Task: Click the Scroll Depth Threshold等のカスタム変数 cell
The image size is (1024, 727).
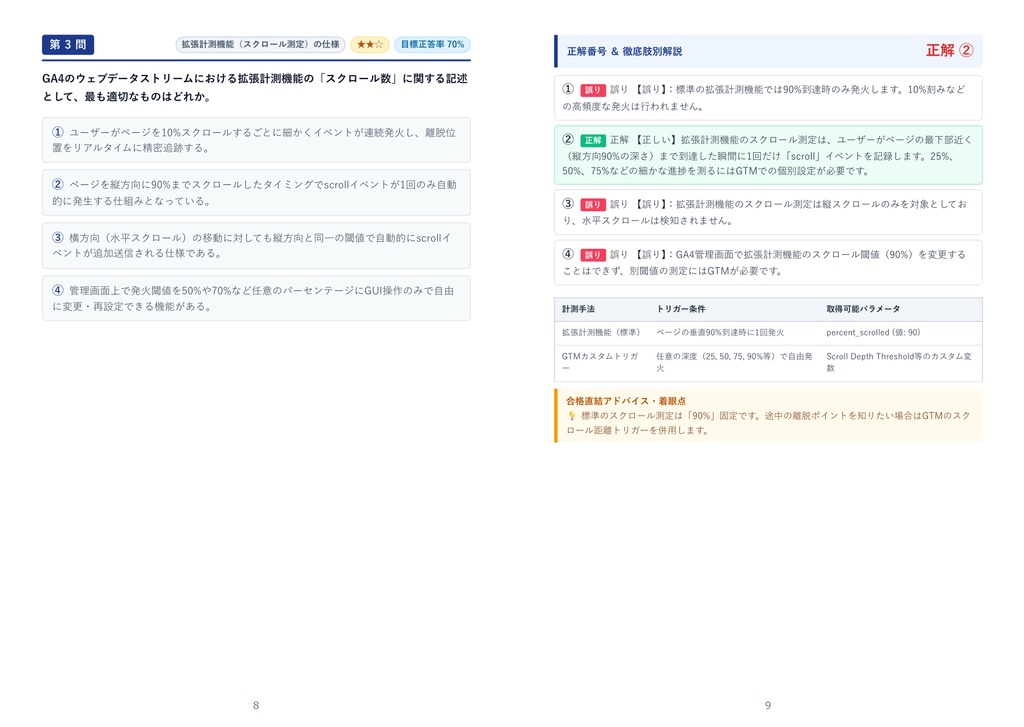Action: [x=899, y=362]
